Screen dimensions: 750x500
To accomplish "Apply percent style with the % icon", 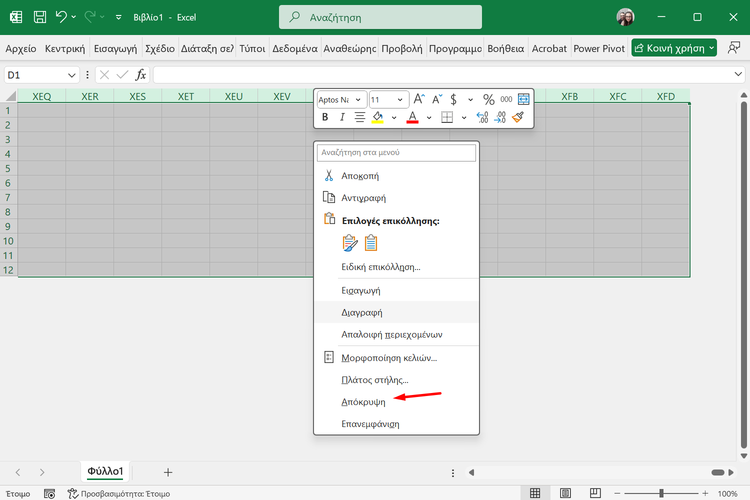I will pos(489,99).
